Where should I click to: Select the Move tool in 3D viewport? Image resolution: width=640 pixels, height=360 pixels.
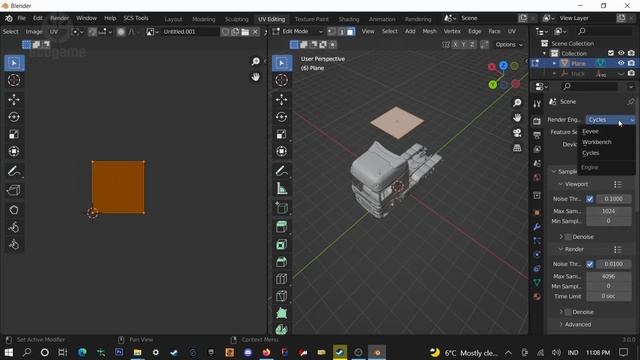click(281, 99)
